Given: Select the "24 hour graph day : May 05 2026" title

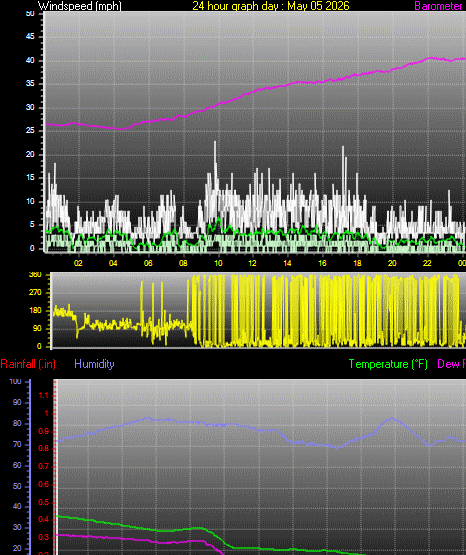Looking at the screenshot, I should tap(271, 6).
